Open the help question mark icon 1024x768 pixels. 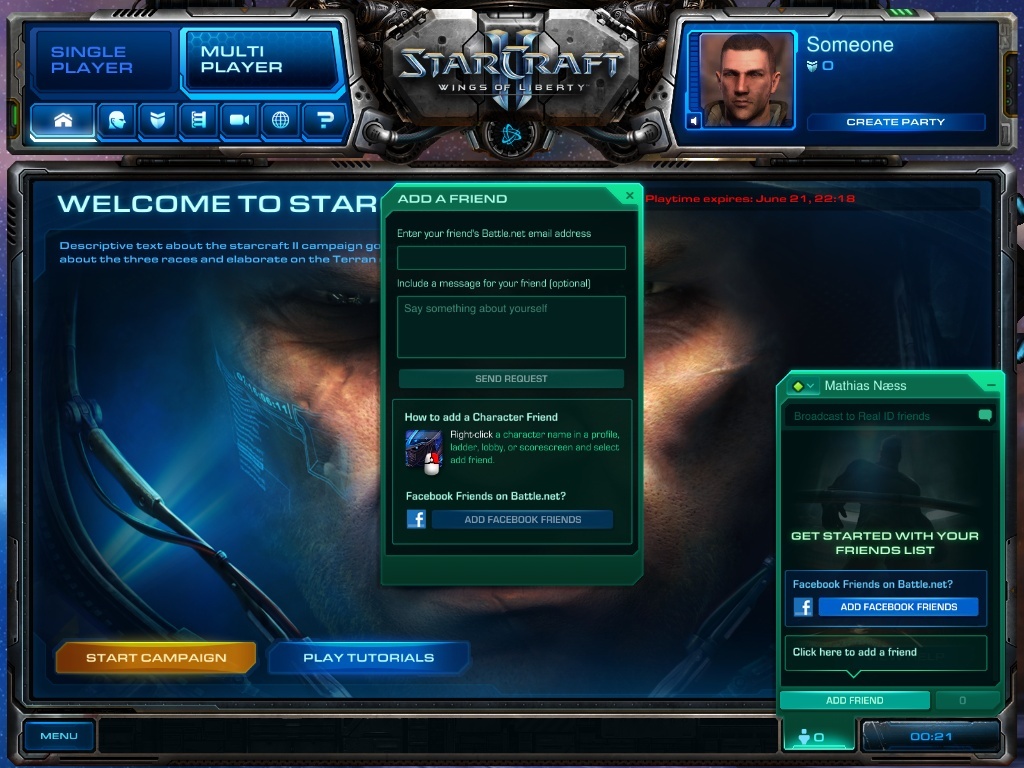pos(324,120)
